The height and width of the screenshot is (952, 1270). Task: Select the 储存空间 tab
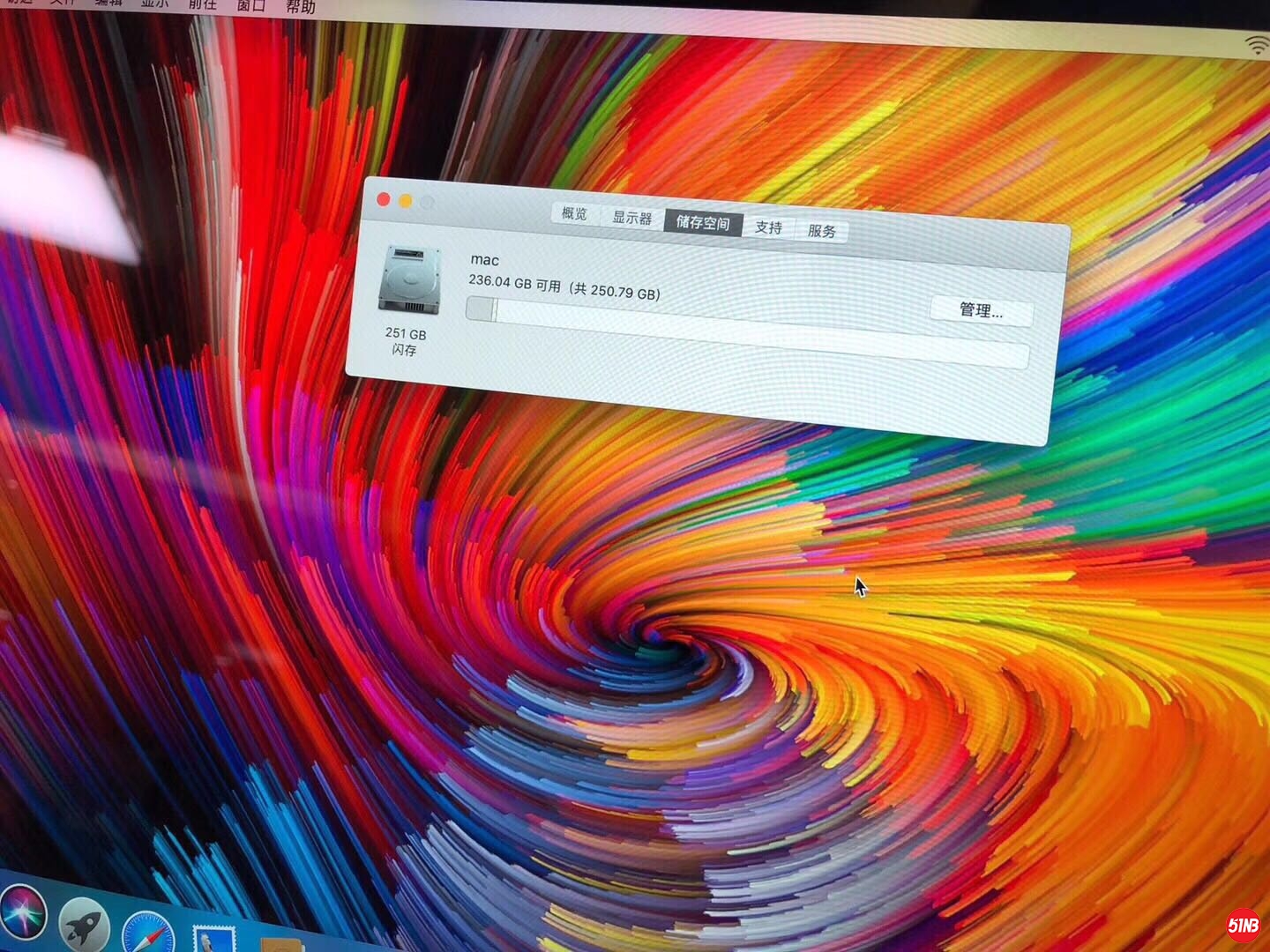pyautogui.click(x=703, y=222)
